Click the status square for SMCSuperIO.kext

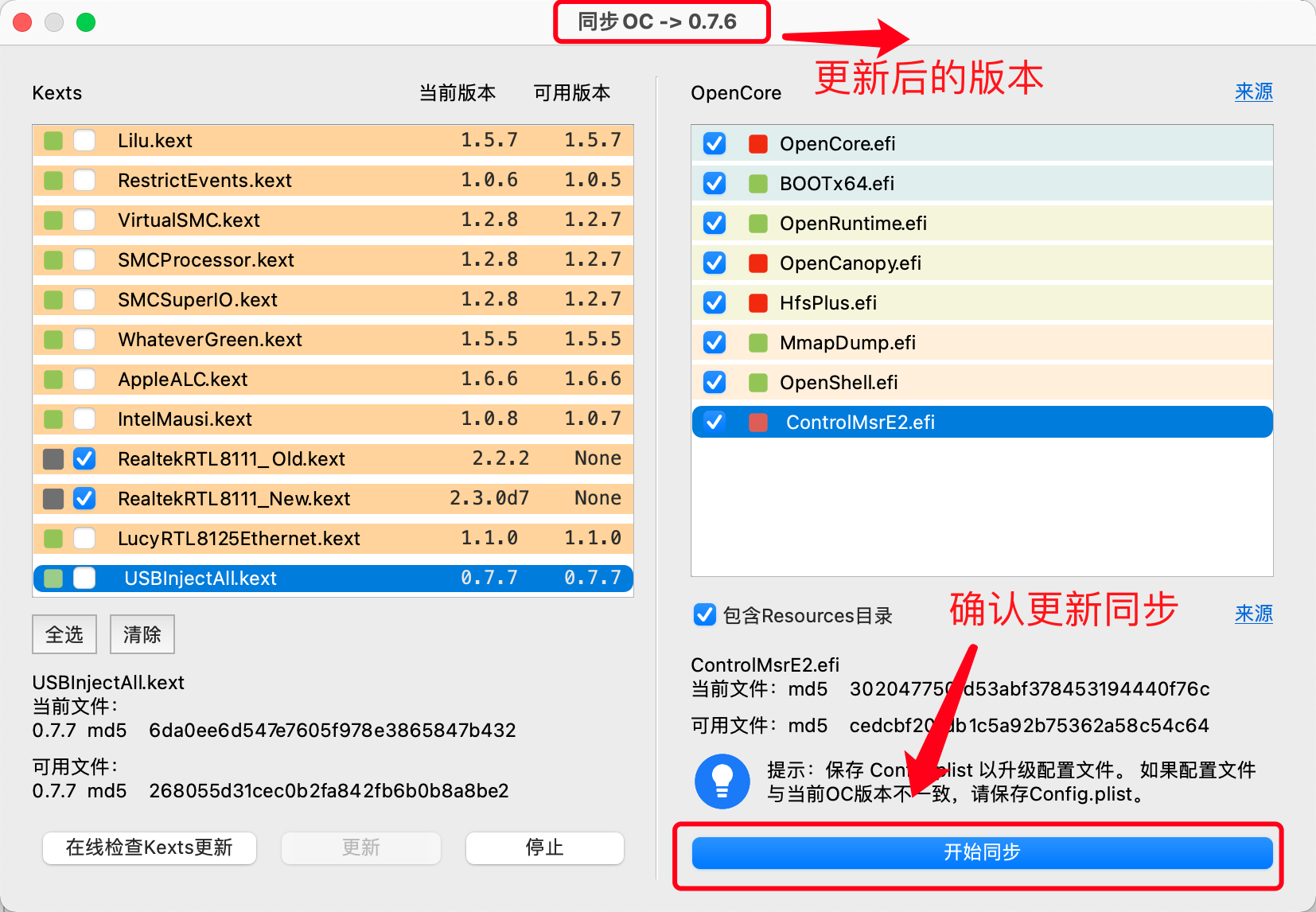pyautogui.click(x=53, y=300)
